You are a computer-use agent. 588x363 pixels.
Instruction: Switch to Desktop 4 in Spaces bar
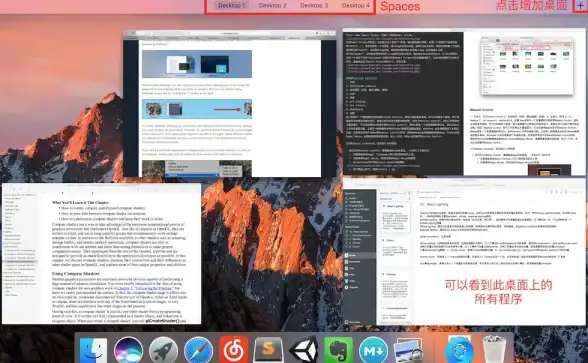356,6
